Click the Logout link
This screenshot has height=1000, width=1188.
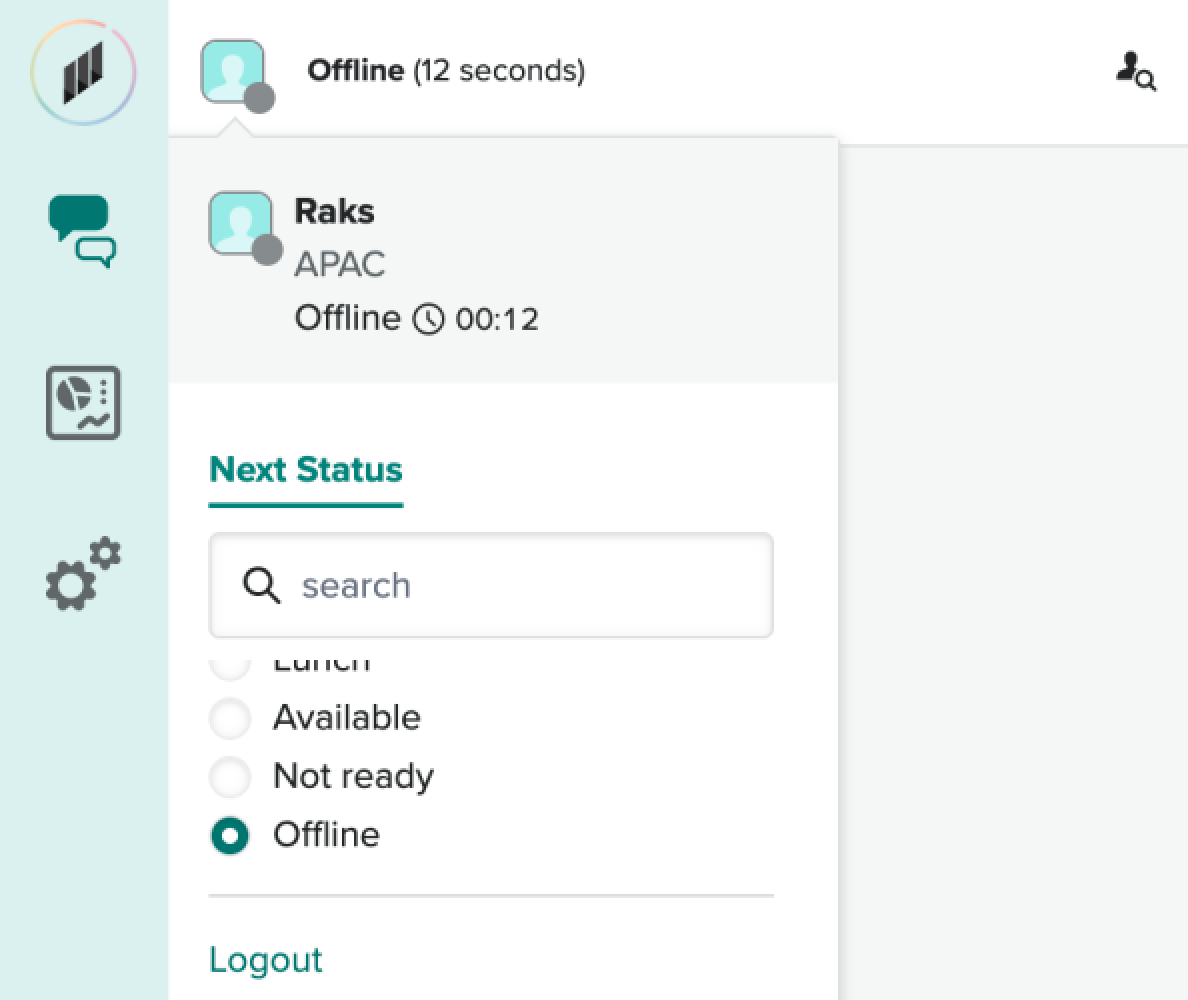click(266, 960)
